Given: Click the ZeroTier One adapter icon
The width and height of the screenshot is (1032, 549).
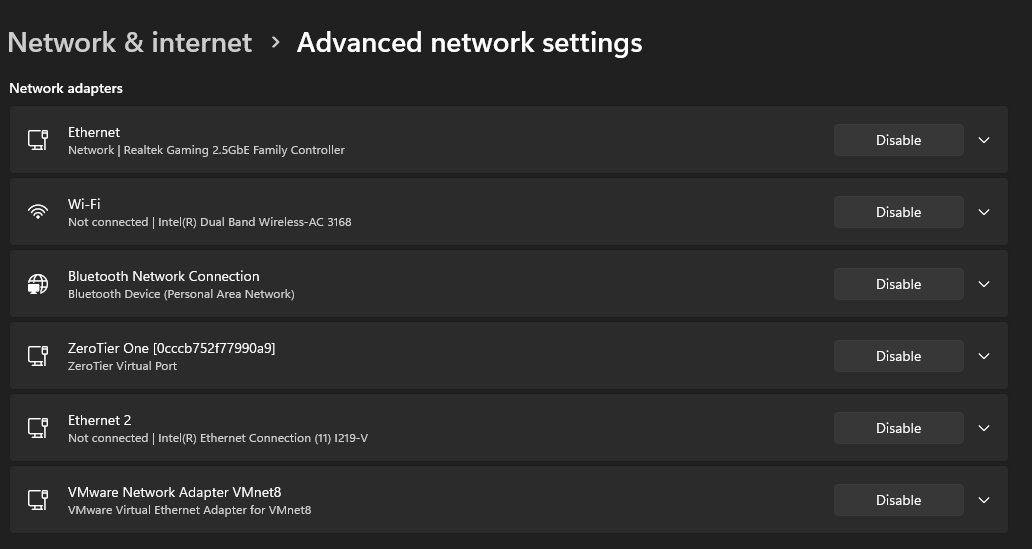Looking at the screenshot, I should 38,356.
